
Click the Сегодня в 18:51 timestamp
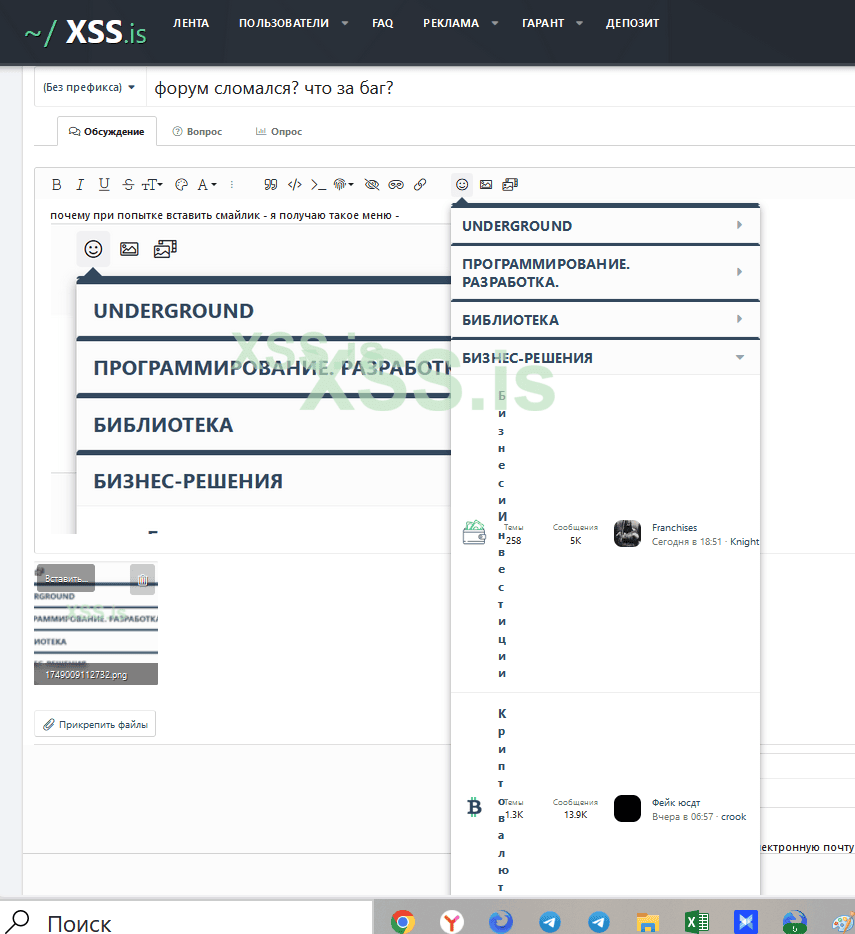pos(686,541)
